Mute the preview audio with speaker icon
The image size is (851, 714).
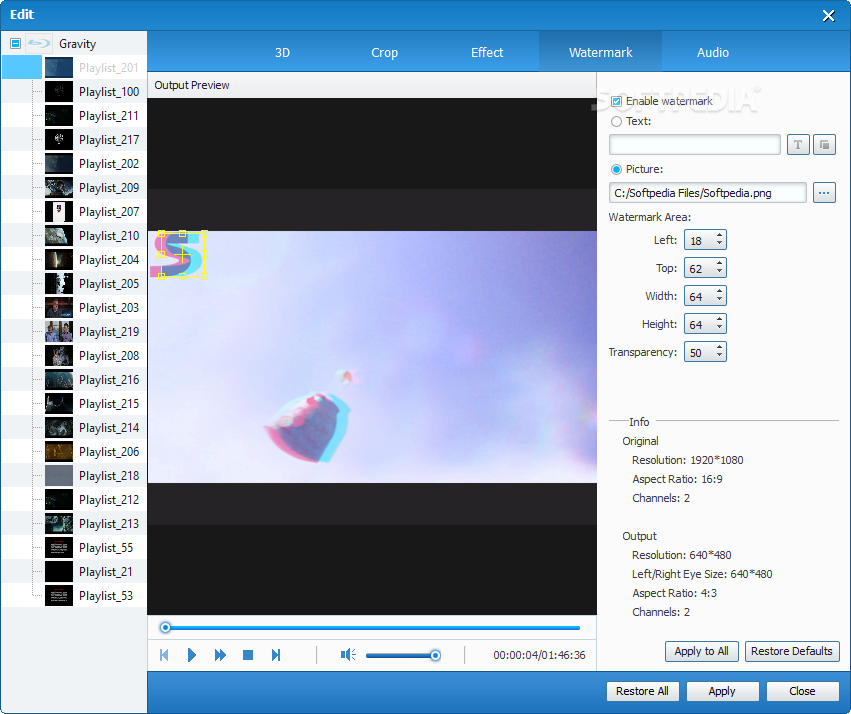point(348,655)
